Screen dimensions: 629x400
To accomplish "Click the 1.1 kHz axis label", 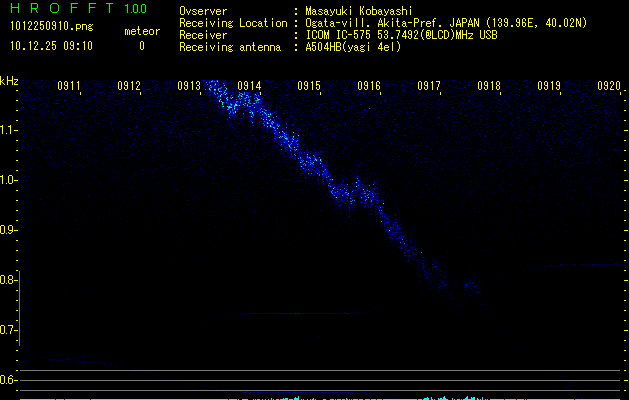I will click(x=8, y=130).
